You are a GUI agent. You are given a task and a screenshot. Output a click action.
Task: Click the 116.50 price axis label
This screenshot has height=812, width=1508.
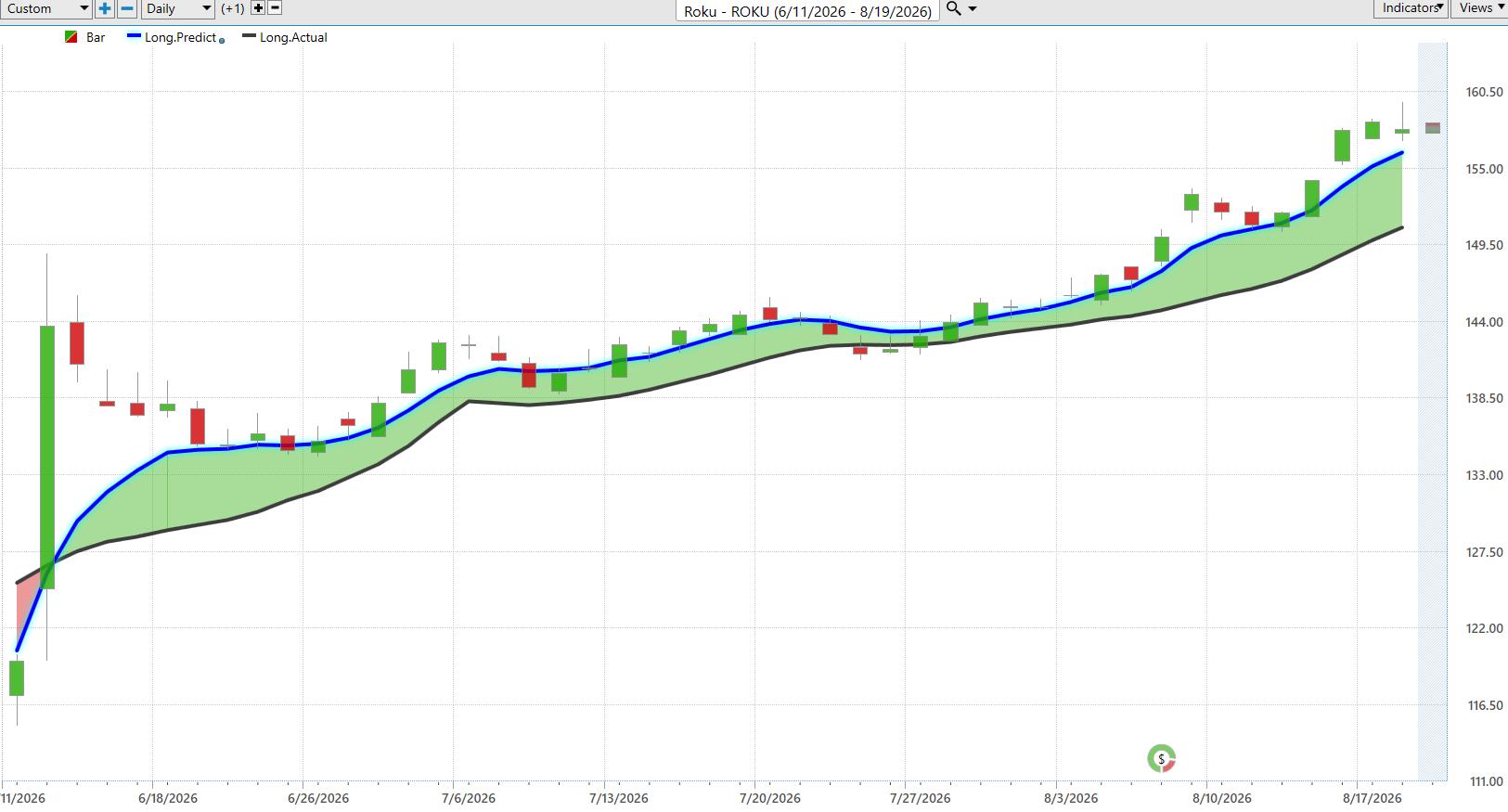(1484, 705)
